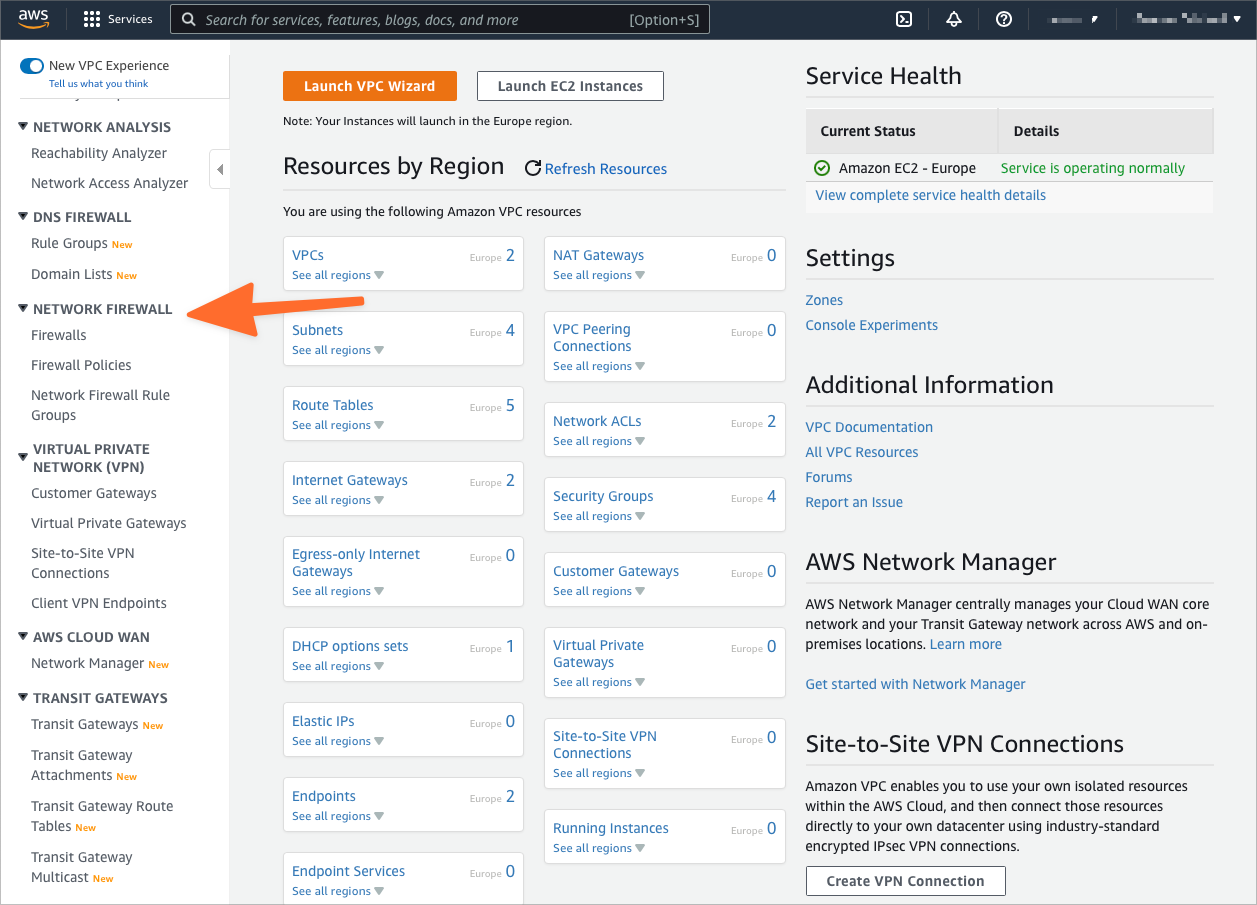Screen dimensions: 1257x905
Task: Open the Internet Gateways resource link
Action: (350, 480)
